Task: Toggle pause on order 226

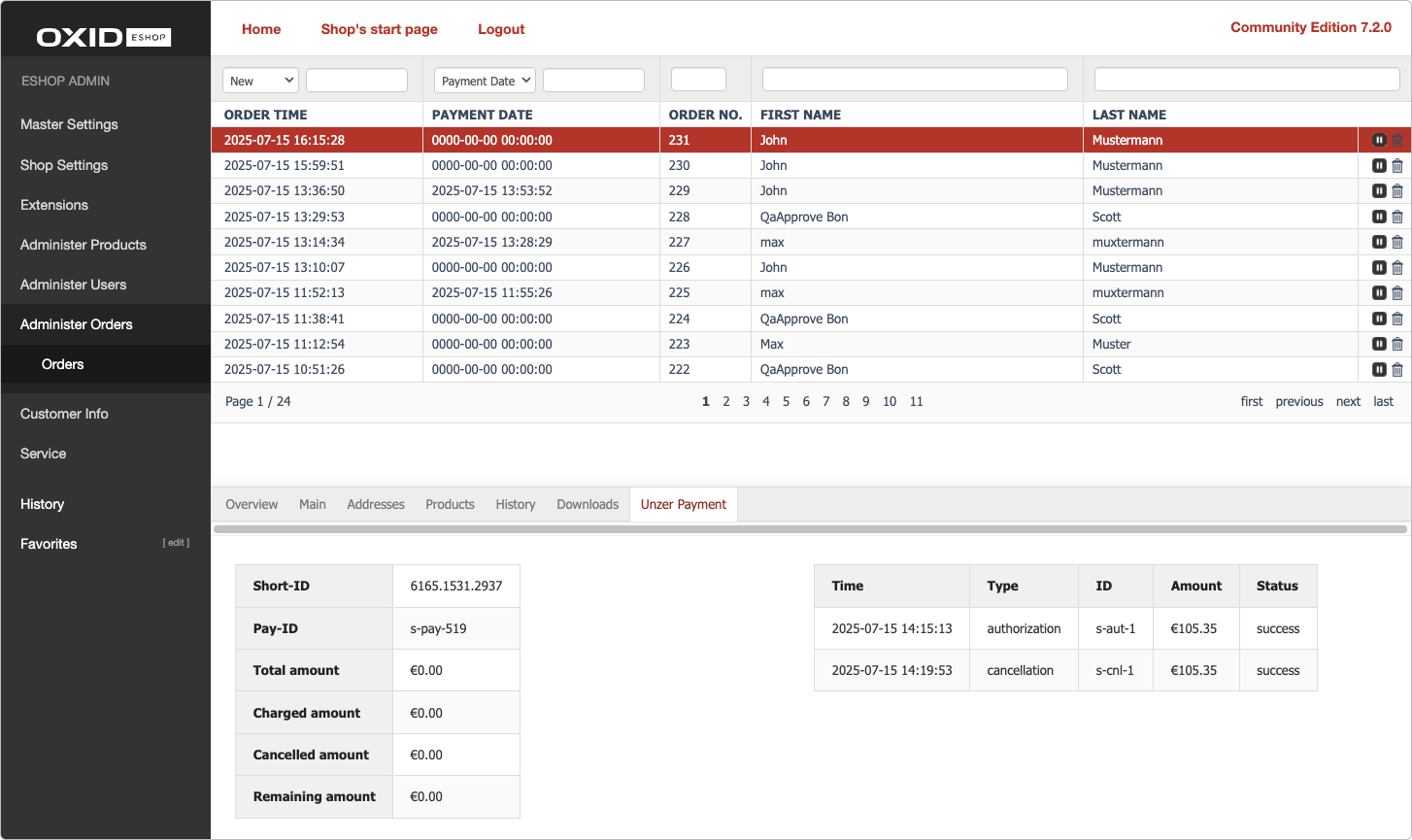Action: 1379,267
